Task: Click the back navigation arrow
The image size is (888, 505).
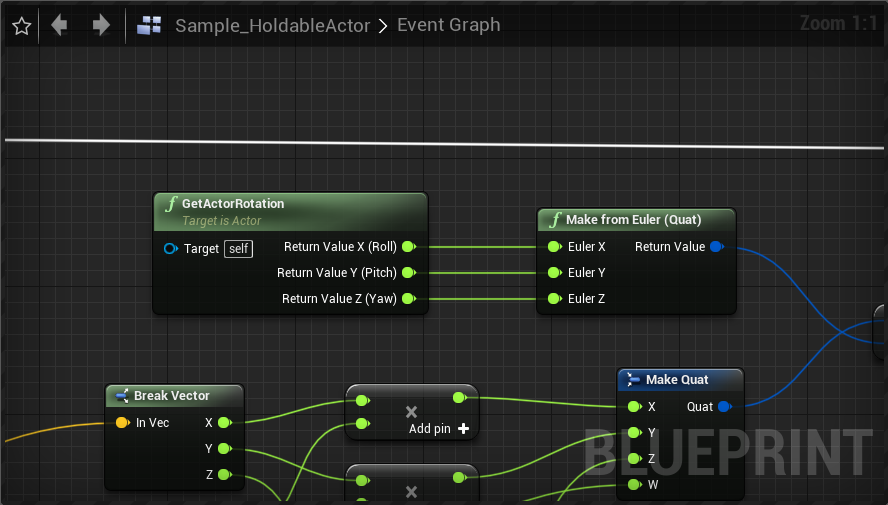Action: [x=59, y=26]
